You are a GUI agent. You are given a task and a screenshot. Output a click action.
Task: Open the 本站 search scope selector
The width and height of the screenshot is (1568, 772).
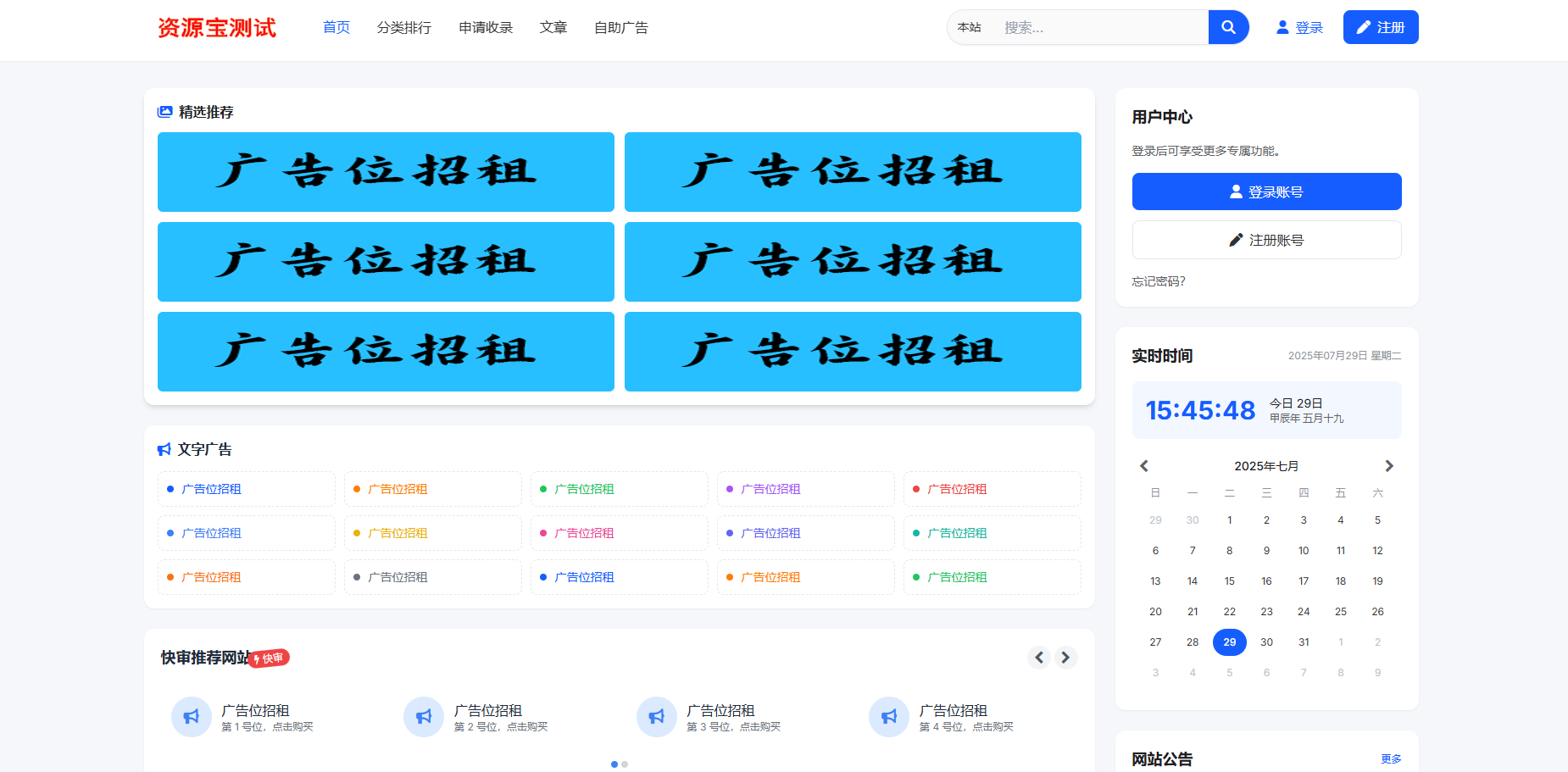tap(969, 27)
